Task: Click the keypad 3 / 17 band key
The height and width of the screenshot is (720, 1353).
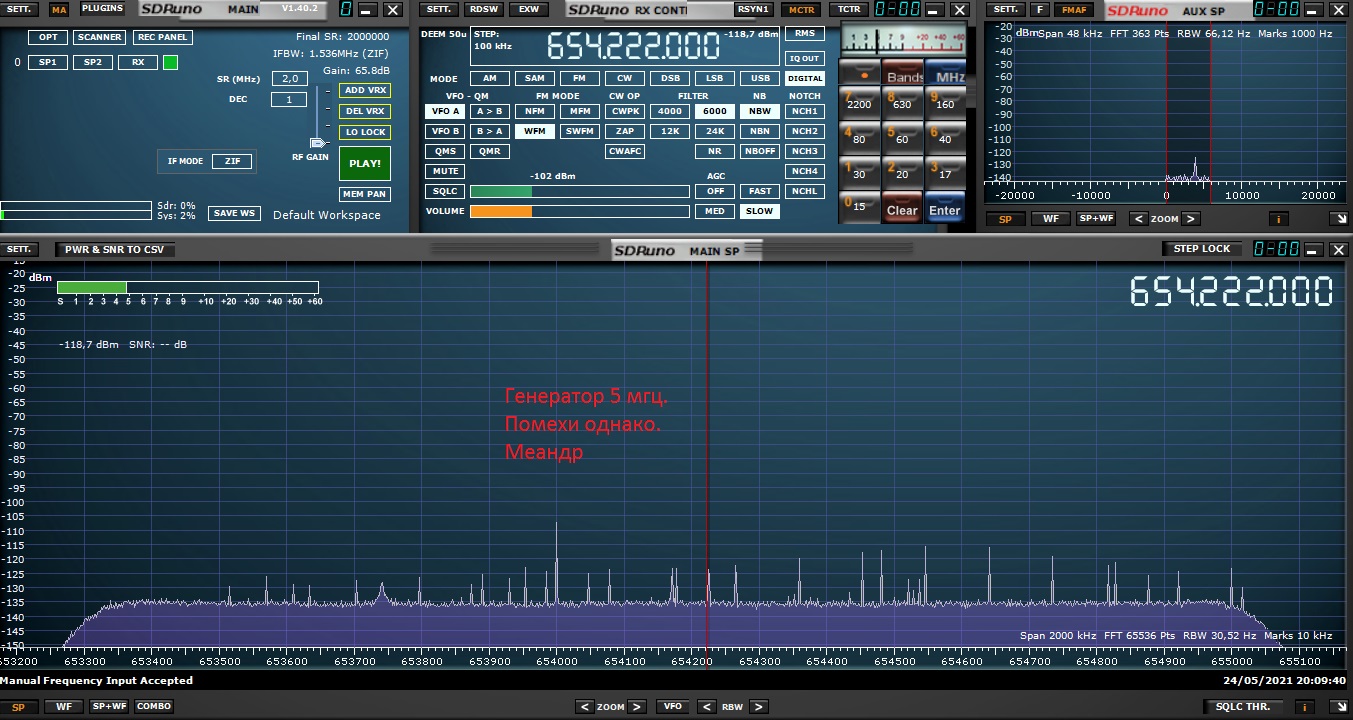Action: coord(945,172)
